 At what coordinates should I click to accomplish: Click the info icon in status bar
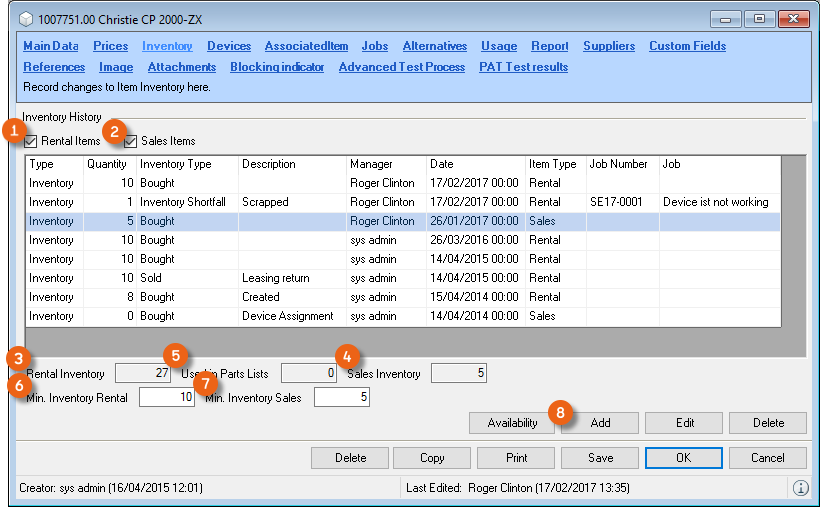click(x=800, y=488)
